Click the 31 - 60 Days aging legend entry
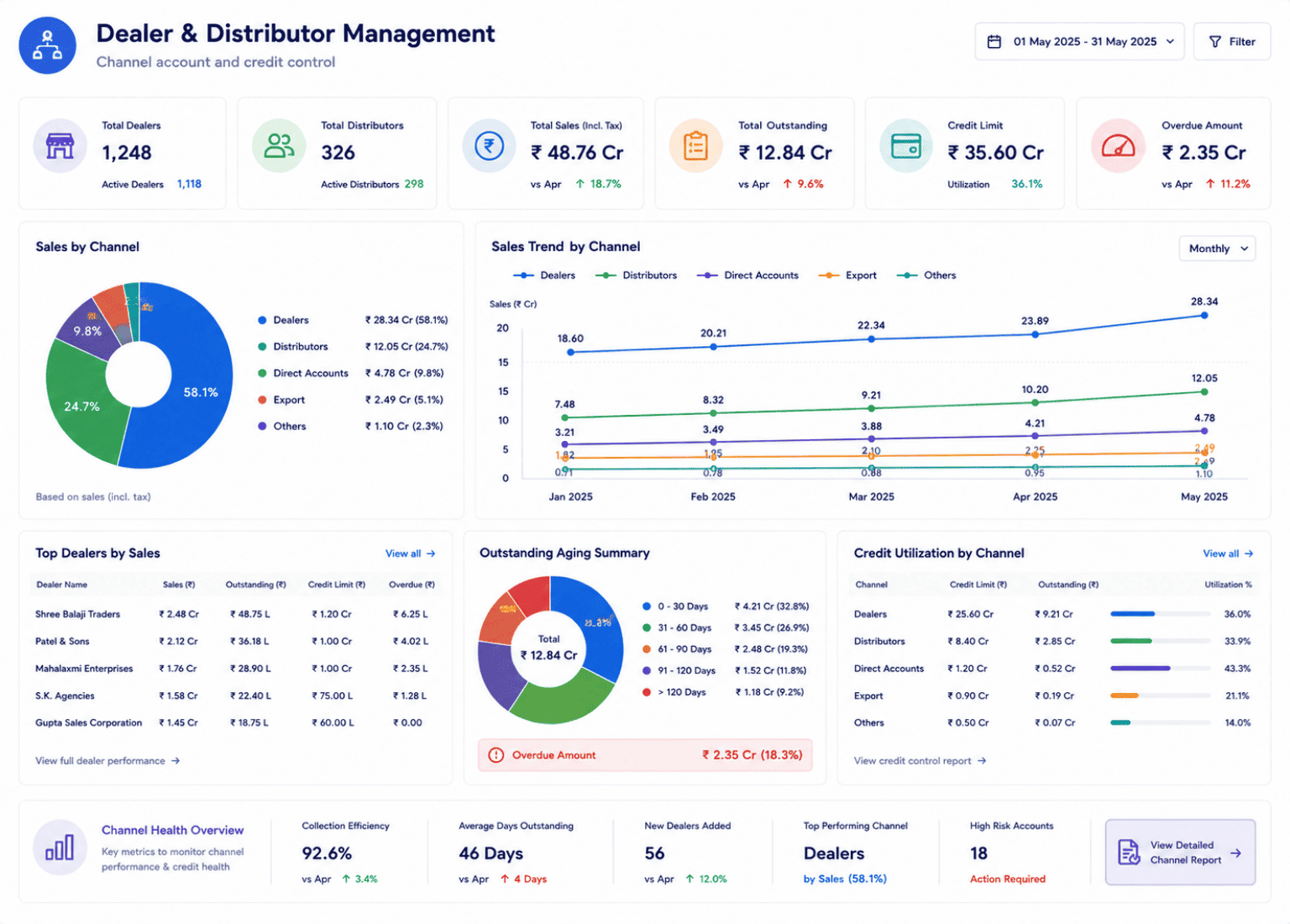The width and height of the screenshot is (1290, 924). click(726, 627)
